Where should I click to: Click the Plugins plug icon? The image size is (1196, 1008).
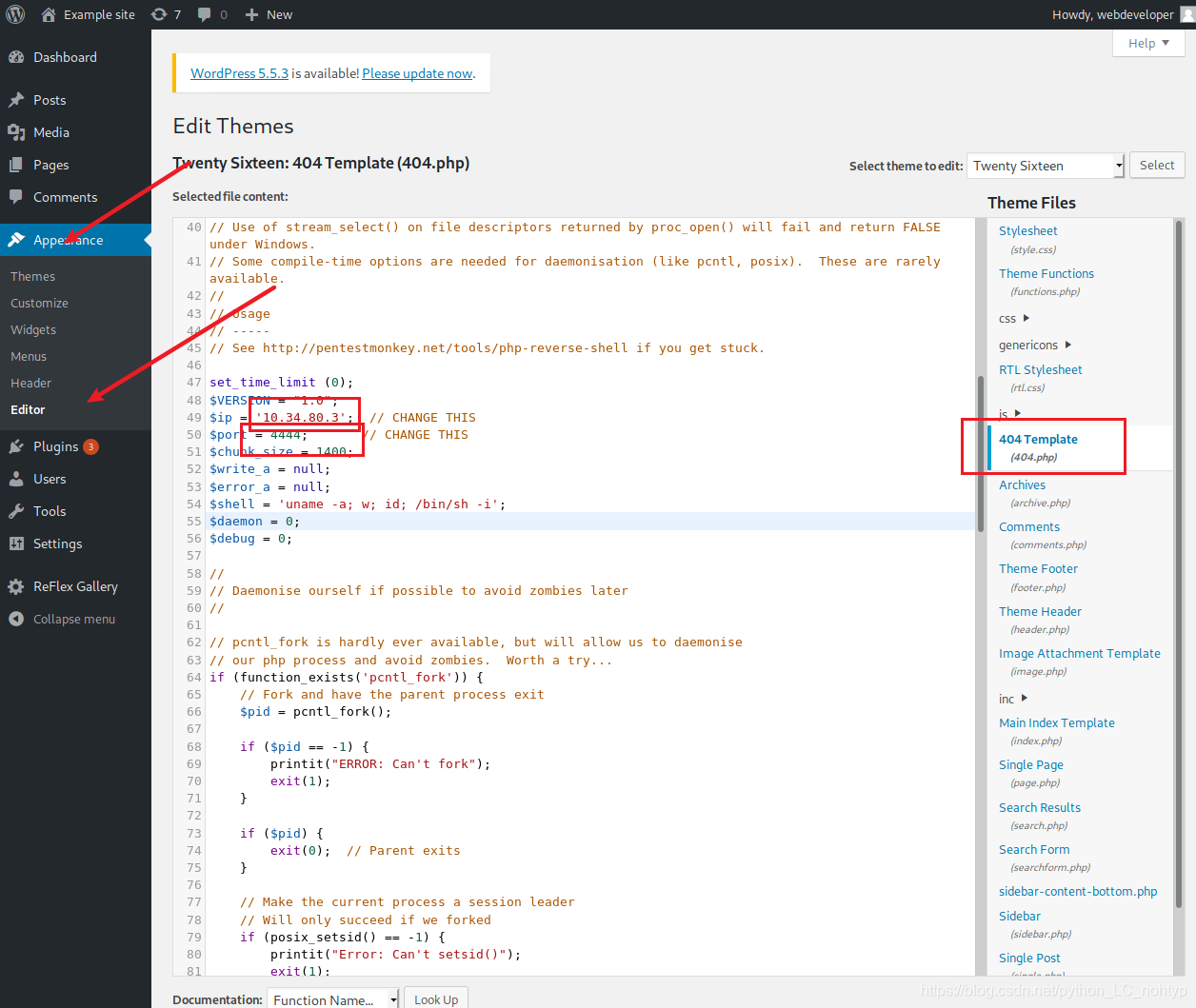coord(16,446)
